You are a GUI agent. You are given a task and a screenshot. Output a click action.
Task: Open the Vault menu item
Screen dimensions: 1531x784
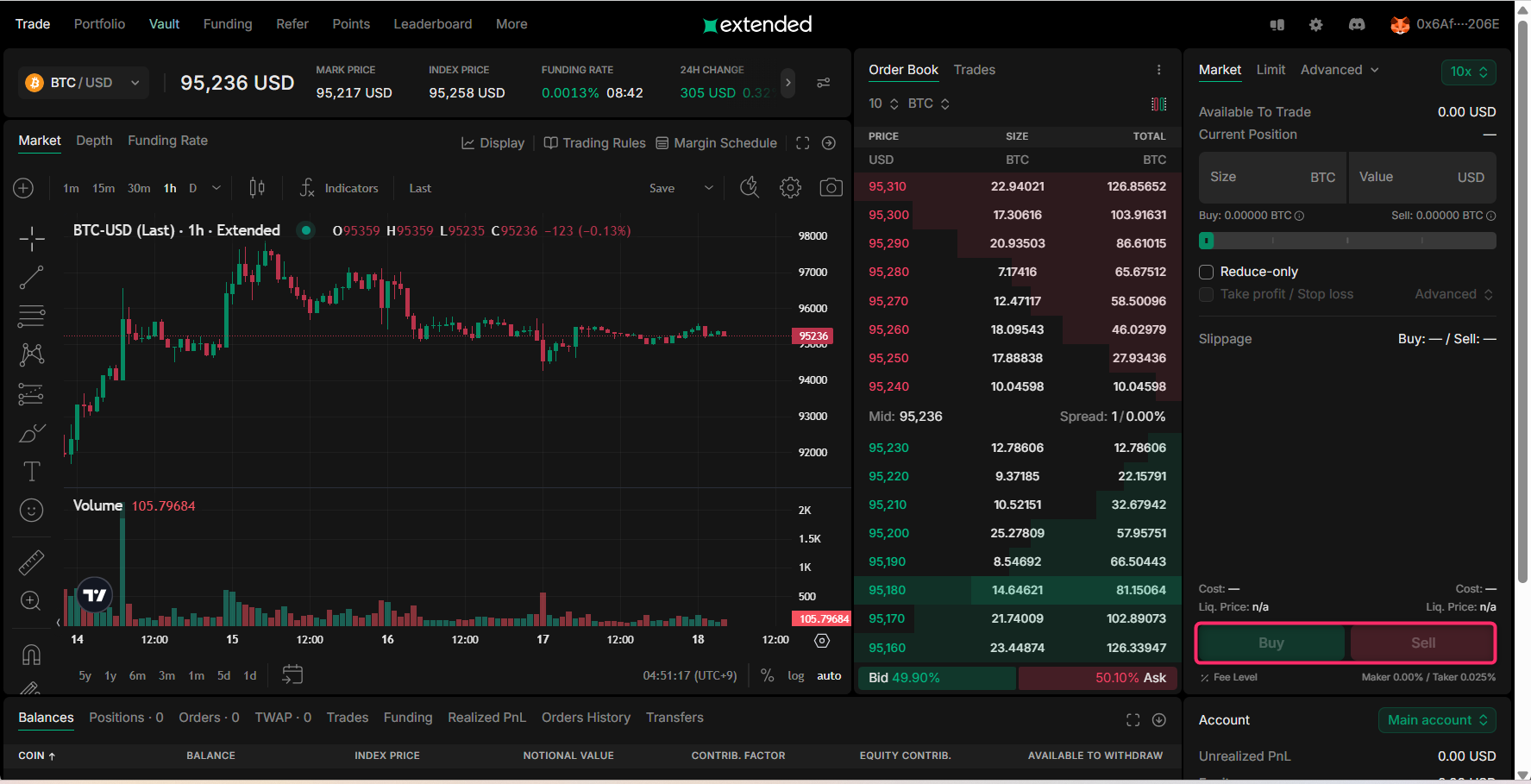(x=164, y=24)
